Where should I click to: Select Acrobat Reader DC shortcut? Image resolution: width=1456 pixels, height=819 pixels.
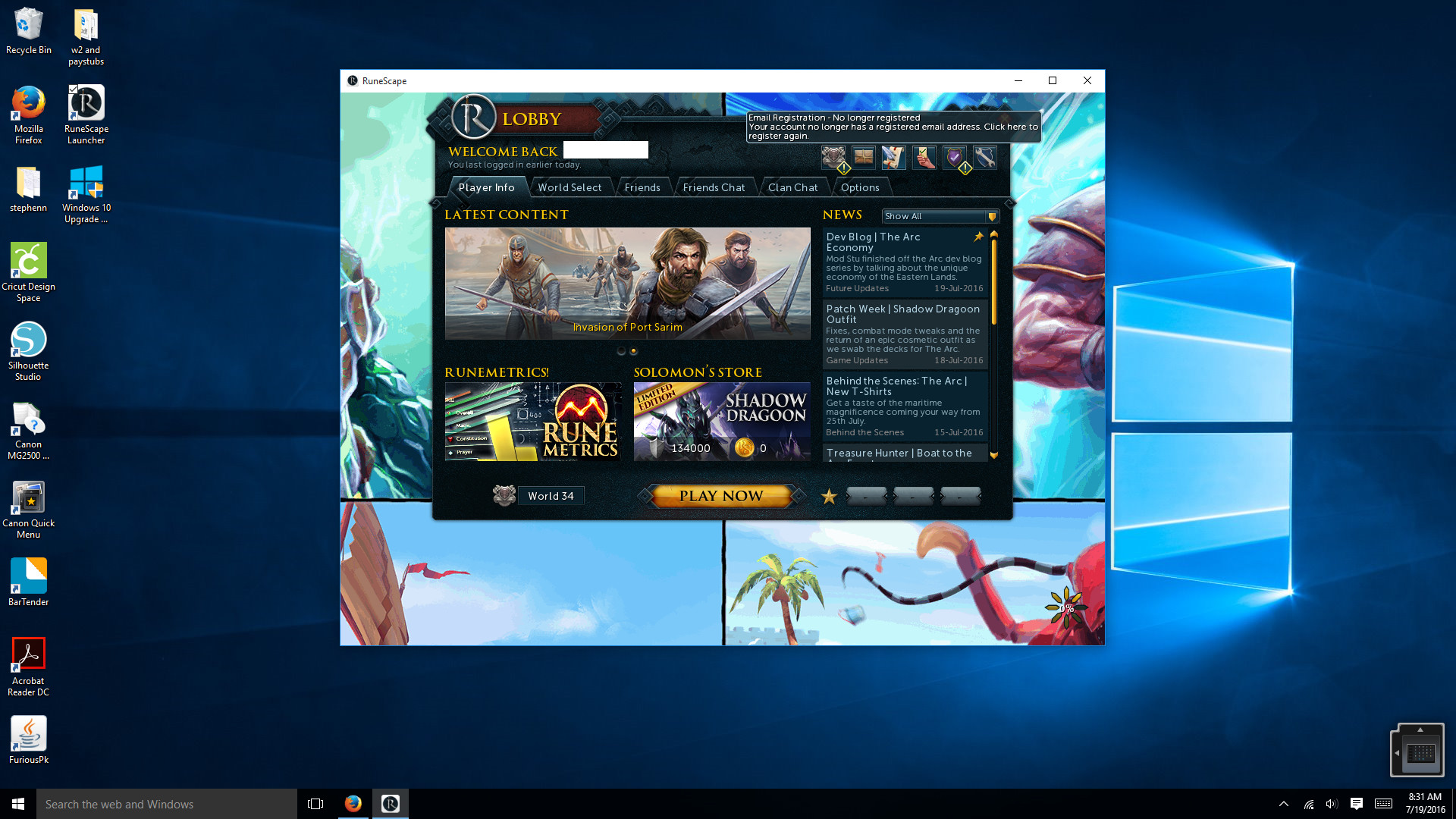click(29, 667)
